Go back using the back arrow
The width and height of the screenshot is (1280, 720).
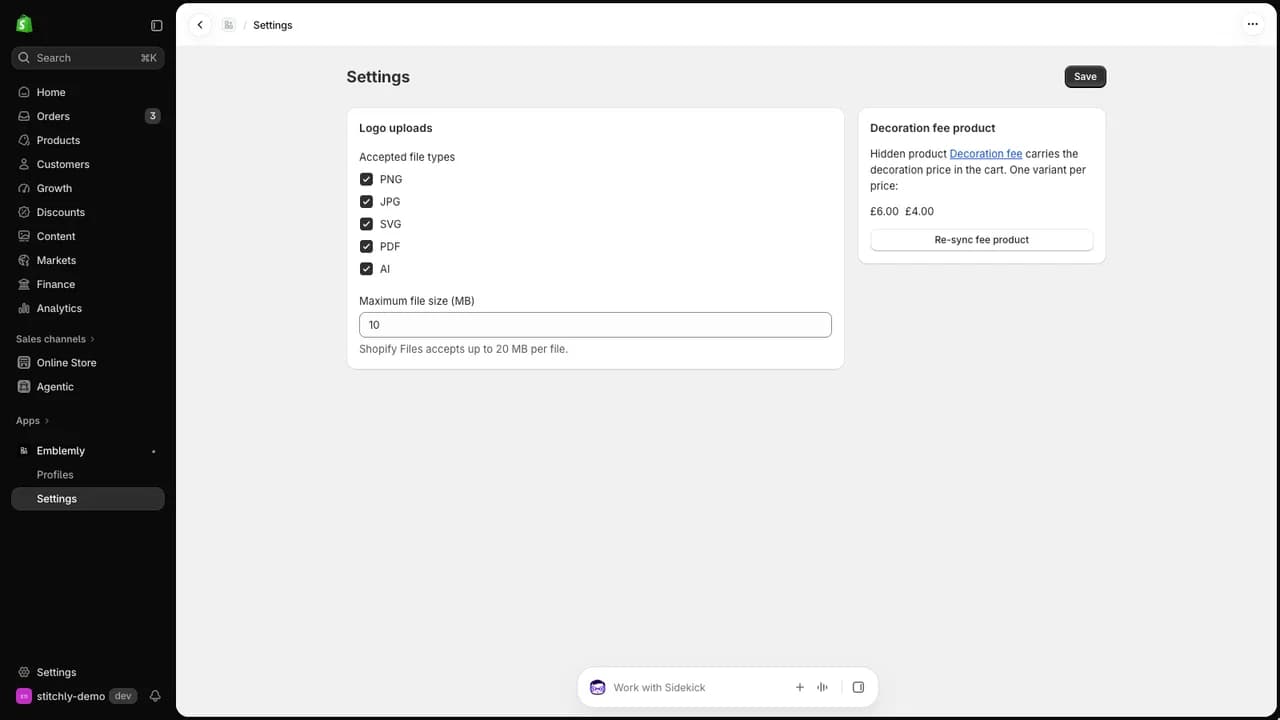click(x=200, y=25)
